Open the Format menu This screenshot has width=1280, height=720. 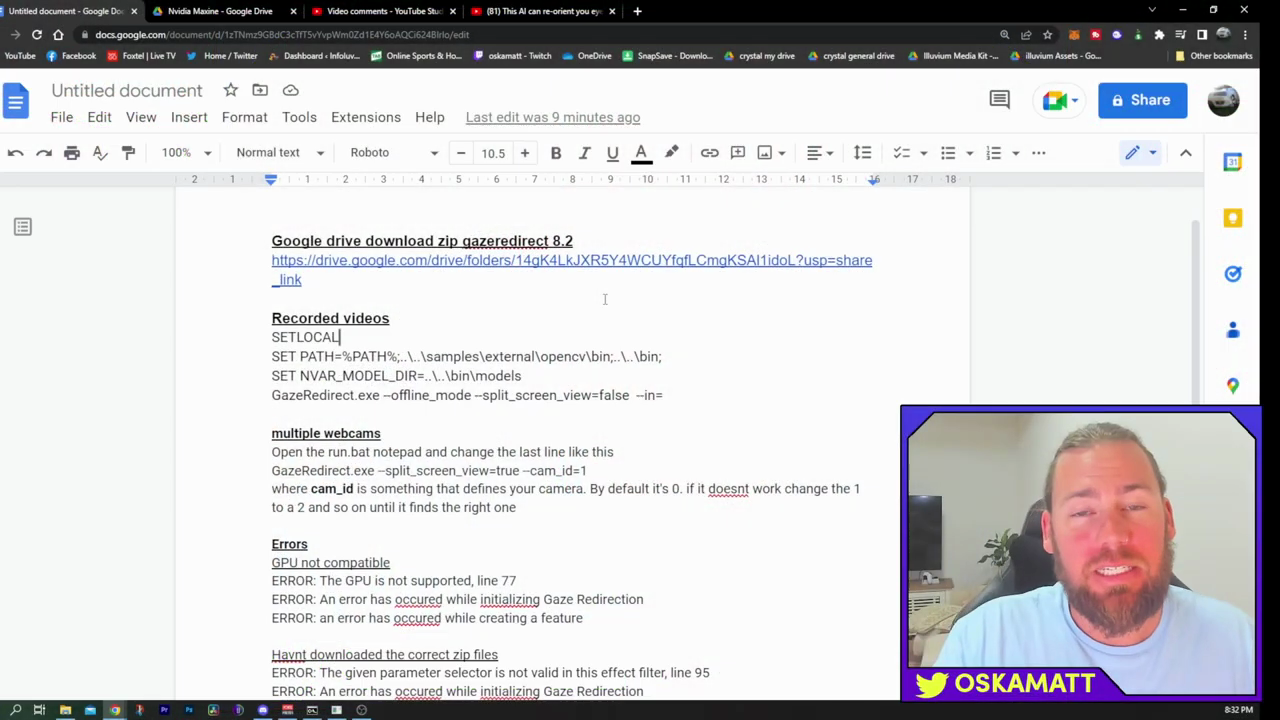[x=245, y=117]
